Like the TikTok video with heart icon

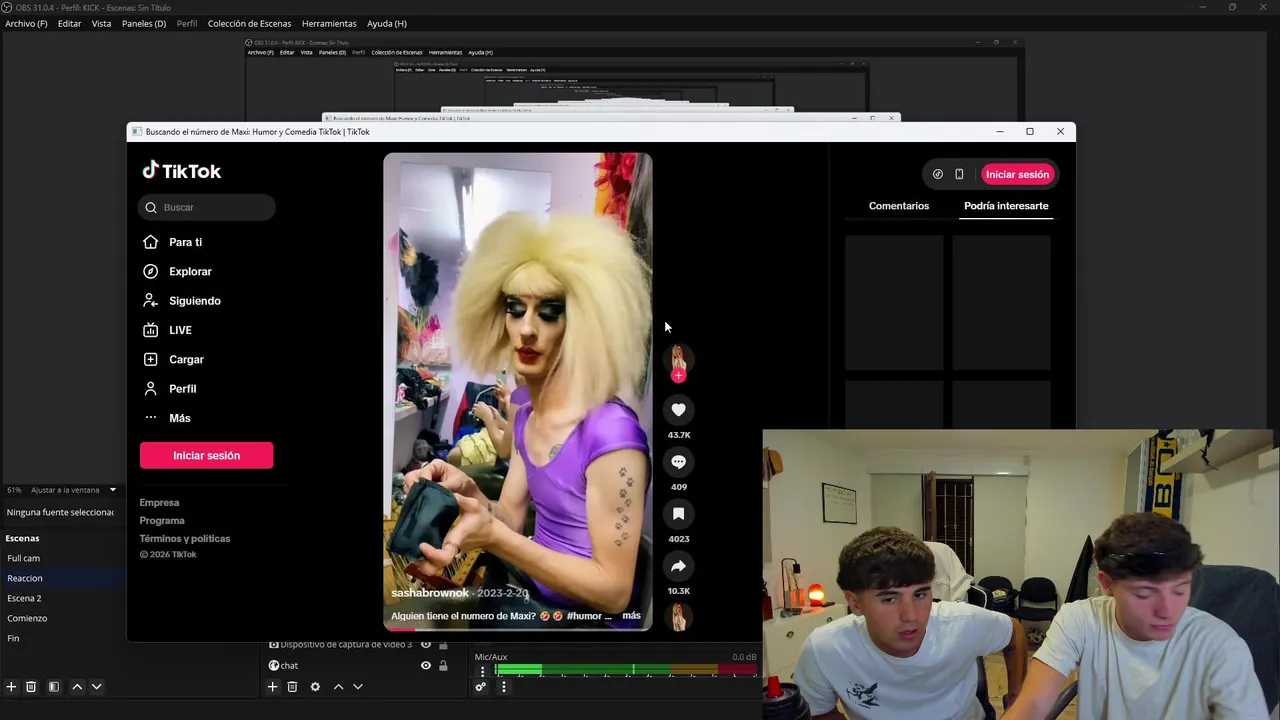click(678, 410)
